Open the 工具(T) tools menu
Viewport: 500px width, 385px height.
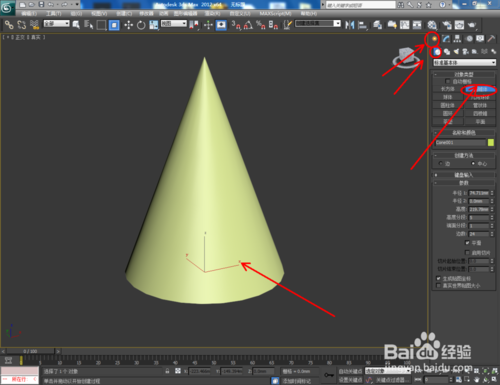[x=54, y=13]
